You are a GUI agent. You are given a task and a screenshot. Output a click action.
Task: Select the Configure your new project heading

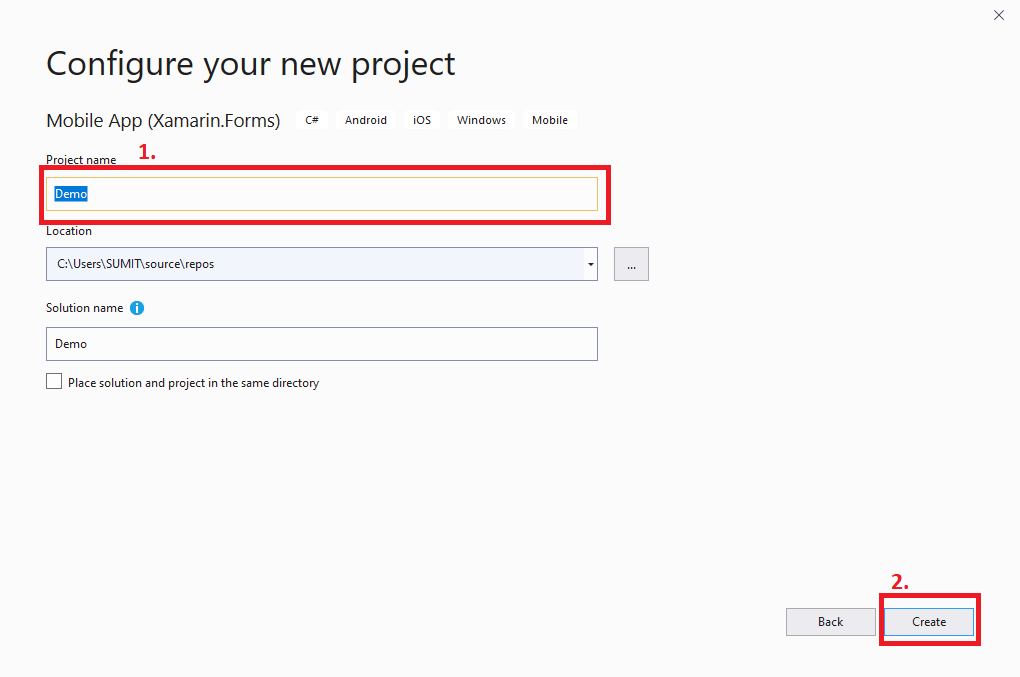[x=250, y=63]
